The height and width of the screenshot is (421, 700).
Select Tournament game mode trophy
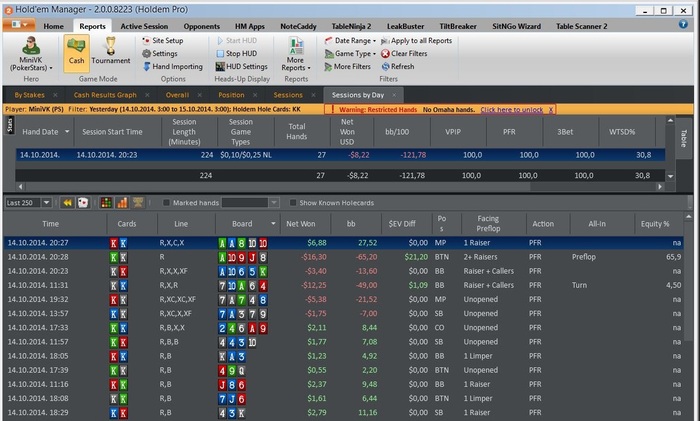pyautogui.click(x=111, y=50)
